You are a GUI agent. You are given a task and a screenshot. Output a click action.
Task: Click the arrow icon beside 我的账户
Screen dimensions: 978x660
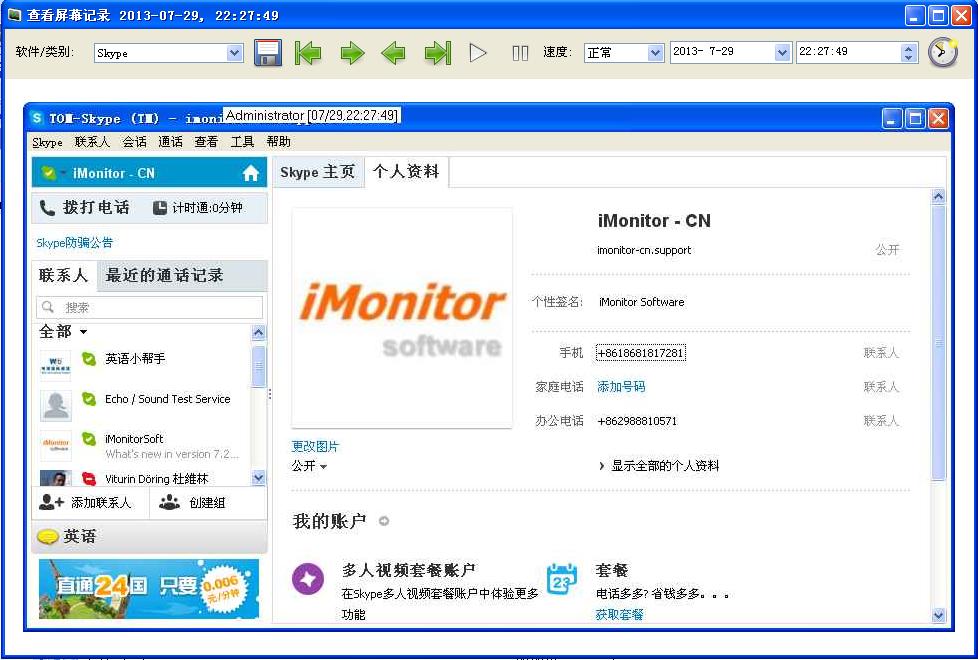[x=384, y=521]
